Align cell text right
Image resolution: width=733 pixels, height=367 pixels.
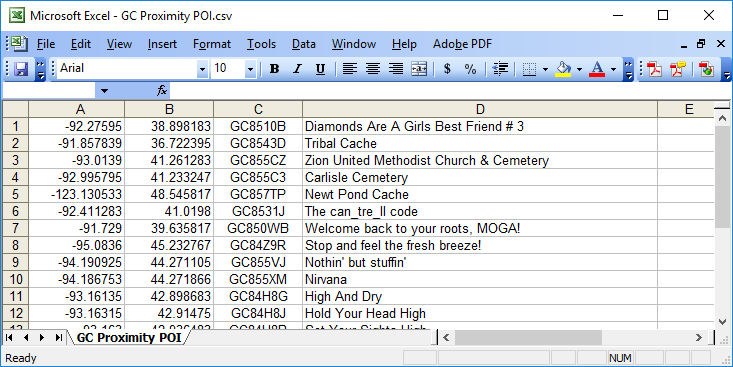click(x=396, y=69)
